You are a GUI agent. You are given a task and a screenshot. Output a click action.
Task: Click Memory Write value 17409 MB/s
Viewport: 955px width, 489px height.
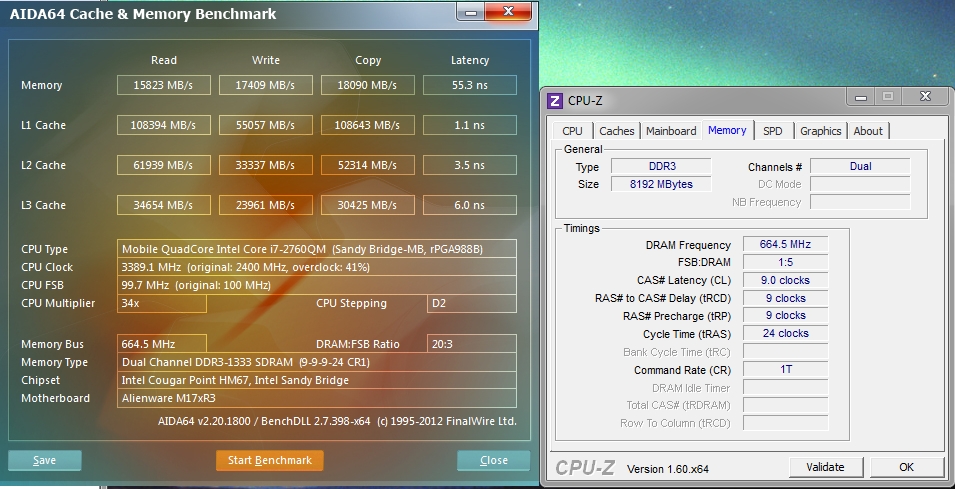[266, 85]
